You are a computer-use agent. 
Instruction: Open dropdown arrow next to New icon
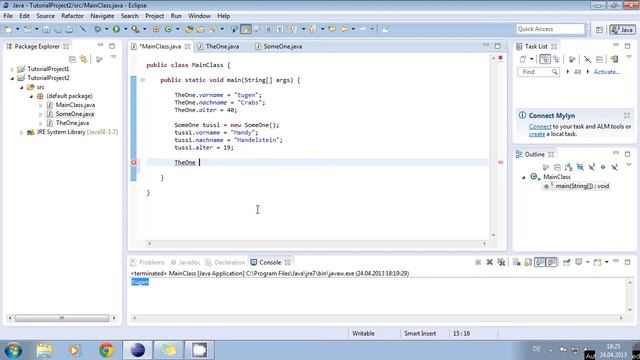click(x=18, y=29)
